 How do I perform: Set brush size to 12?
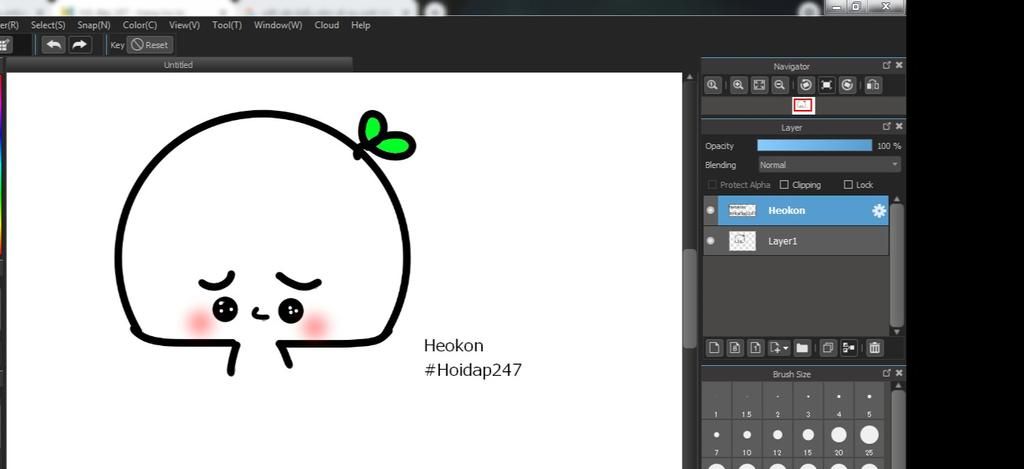tap(778, 438)
